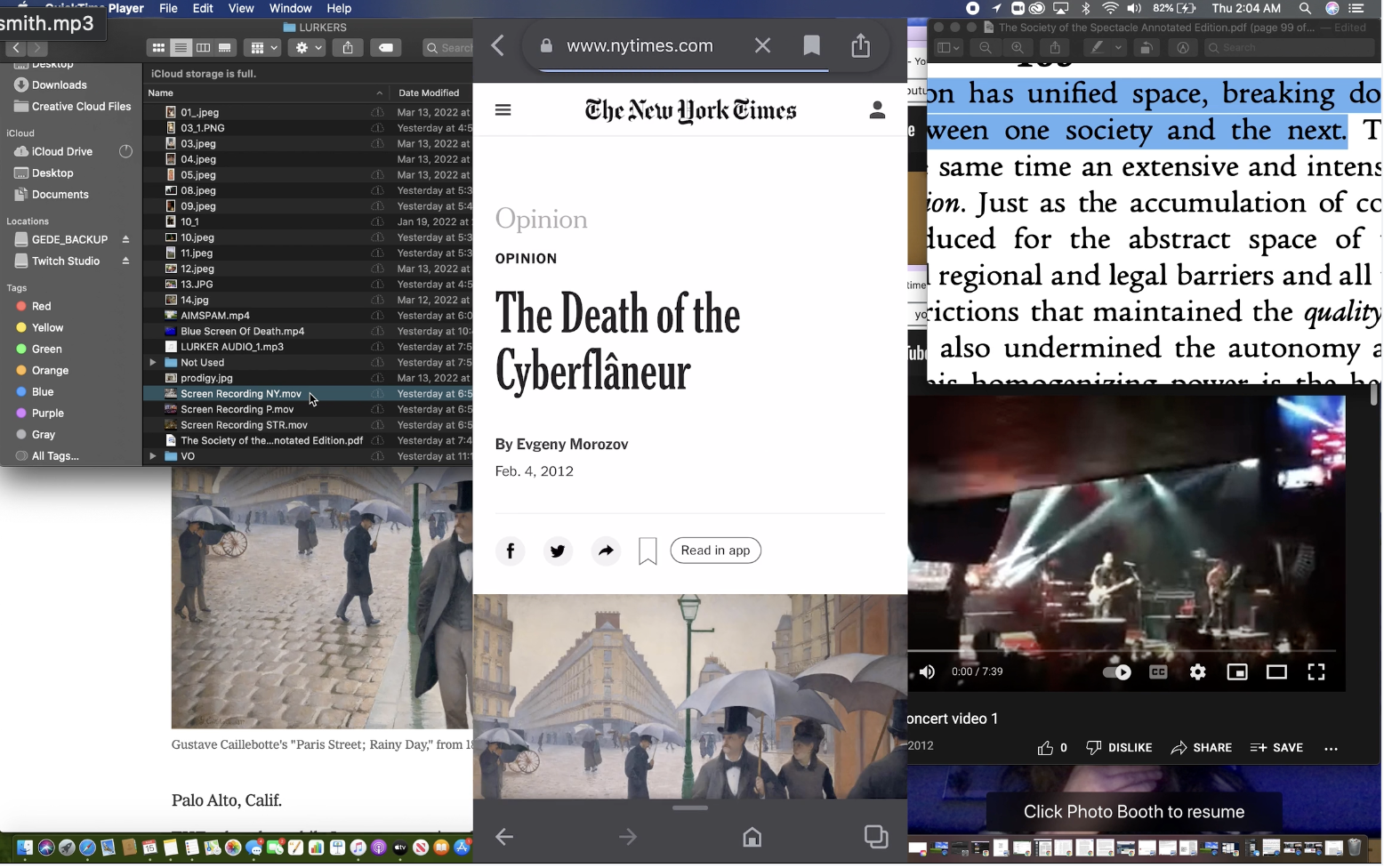Zoom out in Preview
The image size is (1384, 868).
986,48
